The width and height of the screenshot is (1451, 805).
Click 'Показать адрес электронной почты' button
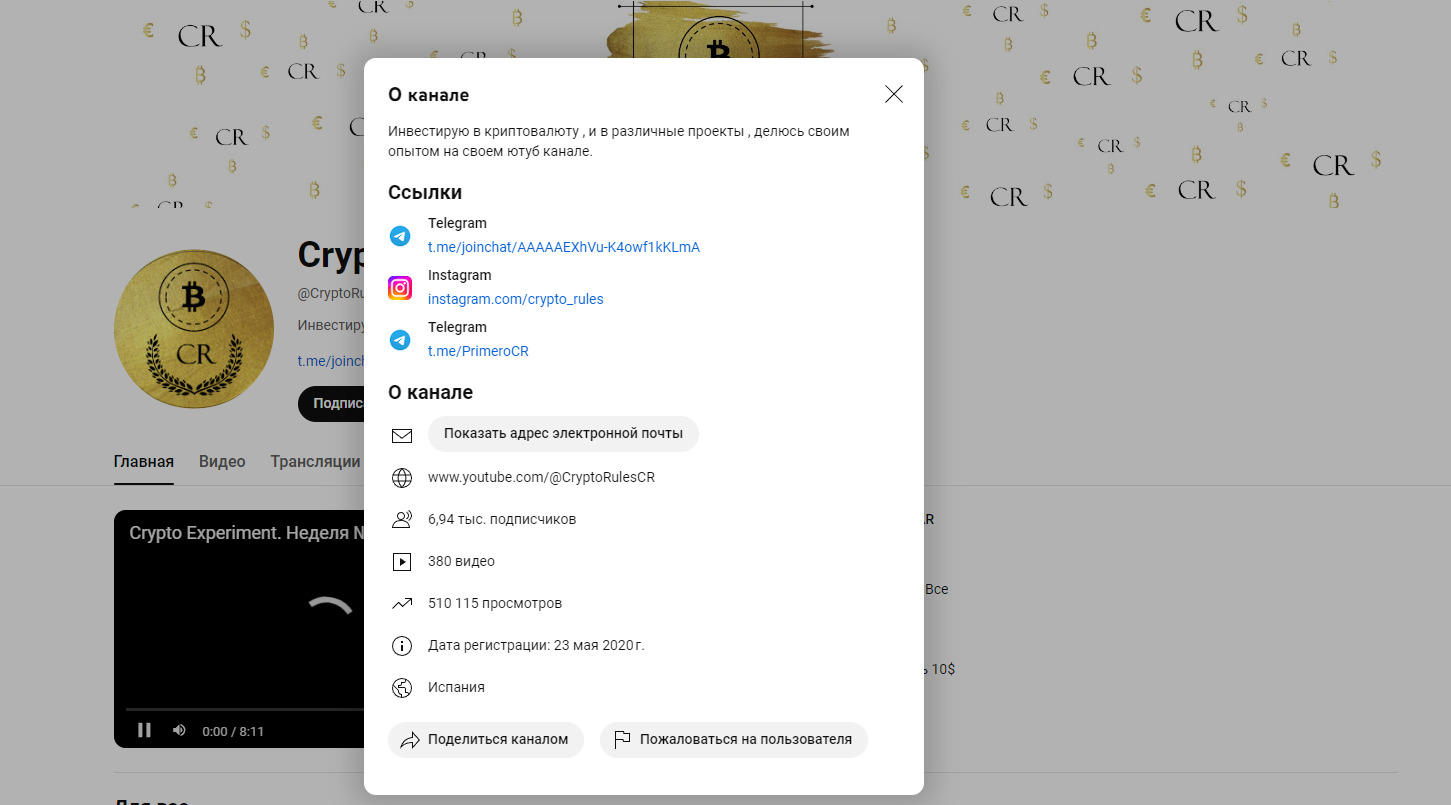click(x=563, y=434)
